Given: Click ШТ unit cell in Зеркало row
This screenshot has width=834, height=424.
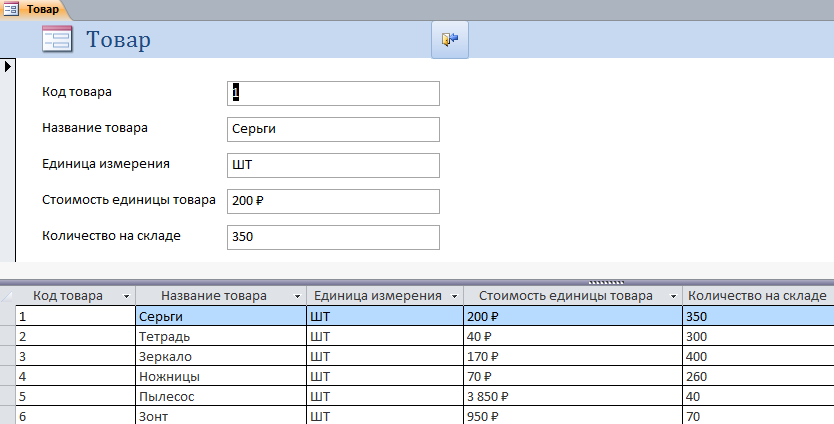Looking at the screenshot, I should point(385,356).
